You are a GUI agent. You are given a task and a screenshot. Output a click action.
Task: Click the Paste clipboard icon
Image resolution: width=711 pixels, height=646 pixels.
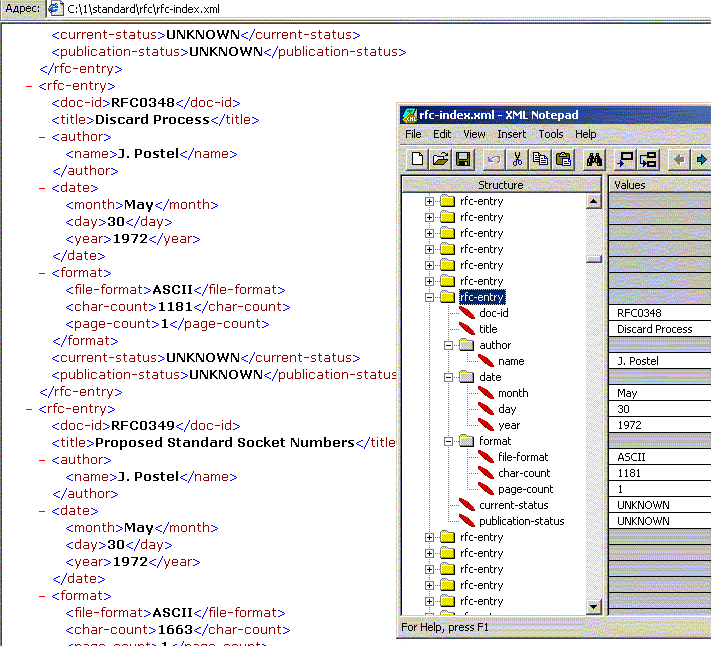(563, 159)
